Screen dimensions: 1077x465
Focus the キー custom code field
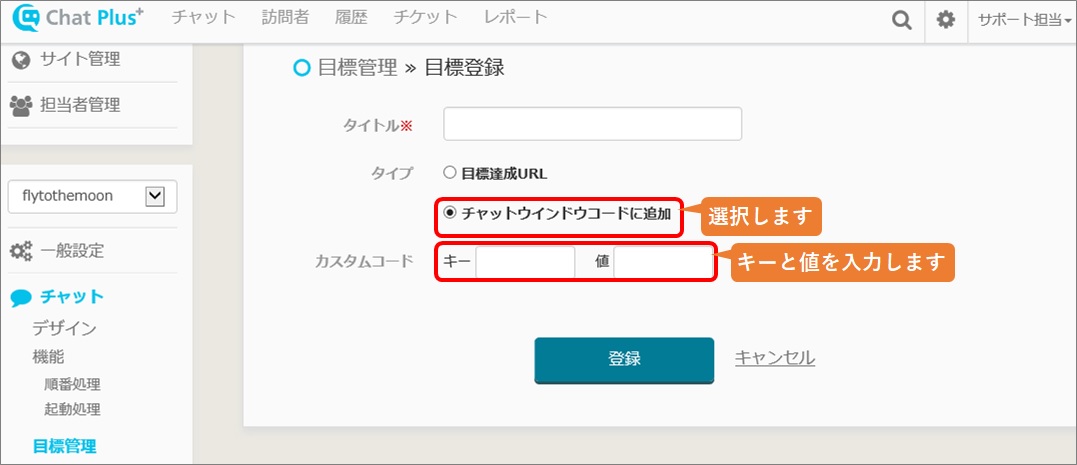coord(525,262)
